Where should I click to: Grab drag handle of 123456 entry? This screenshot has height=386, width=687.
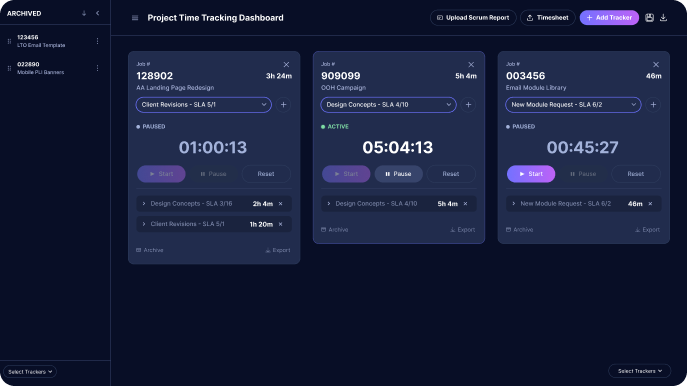9,41
